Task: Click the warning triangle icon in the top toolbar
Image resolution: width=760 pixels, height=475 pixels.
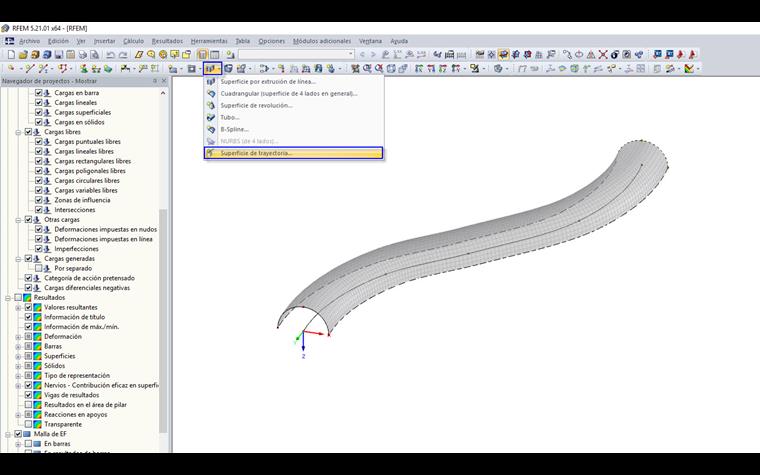Action: pos(591,55)
